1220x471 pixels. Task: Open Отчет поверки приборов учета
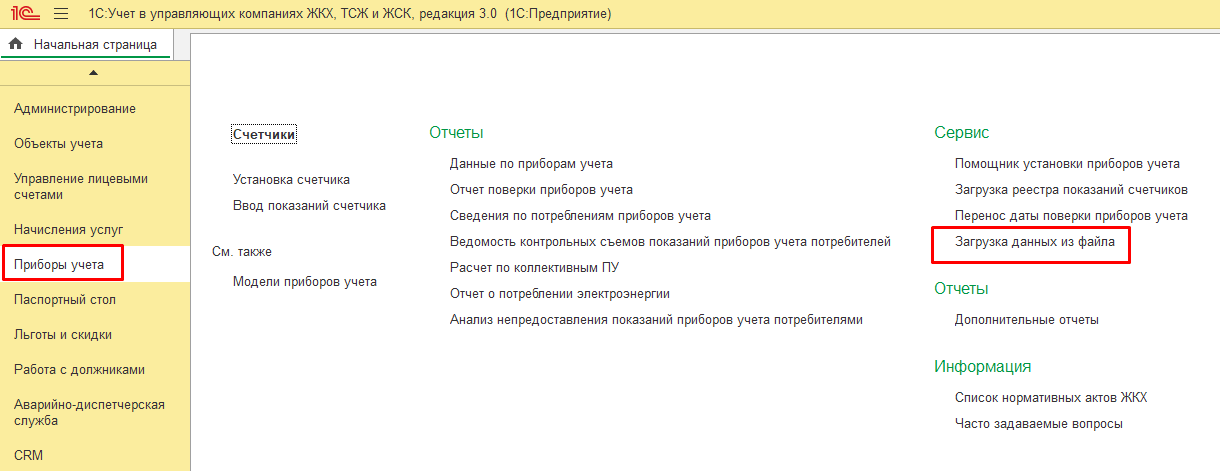click(x=541, y=190)
